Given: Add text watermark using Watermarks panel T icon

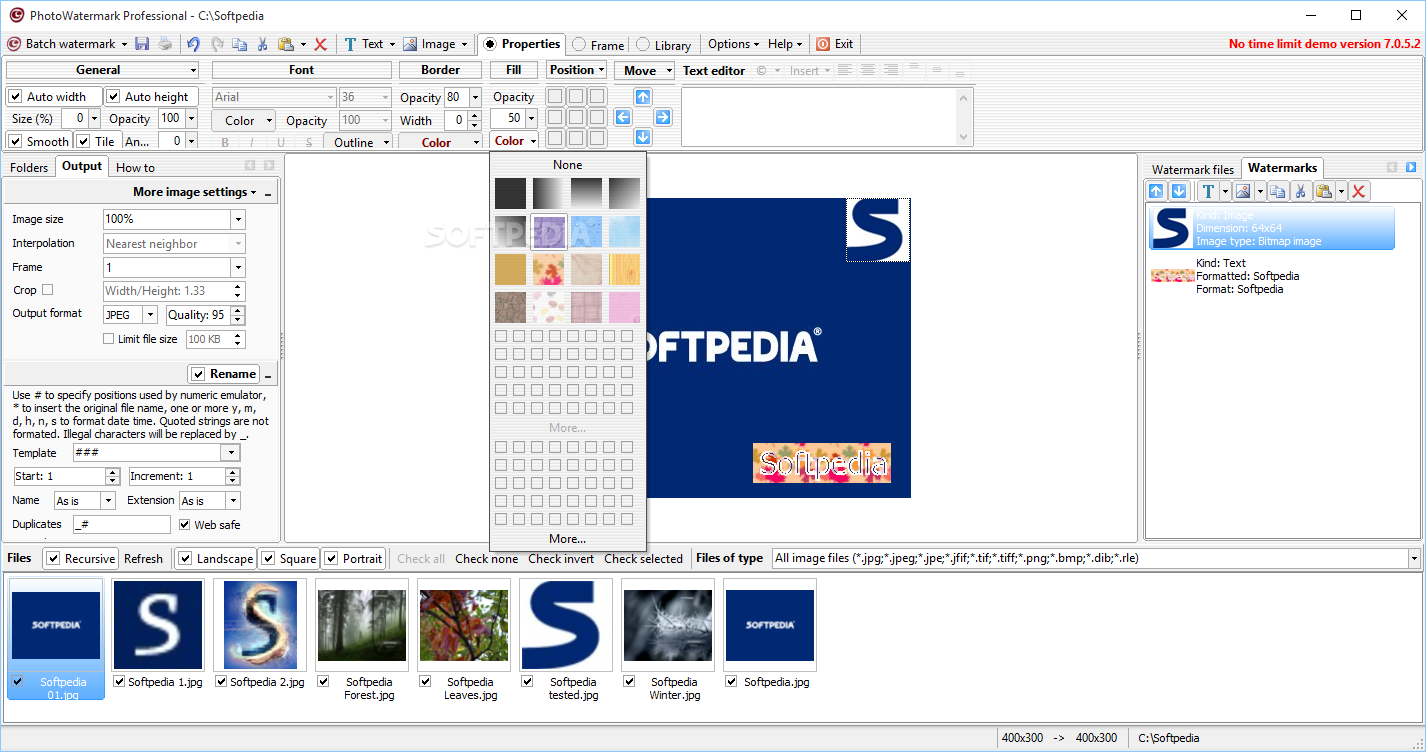Looking at the screenshot, I should (x=1208, y=191).
